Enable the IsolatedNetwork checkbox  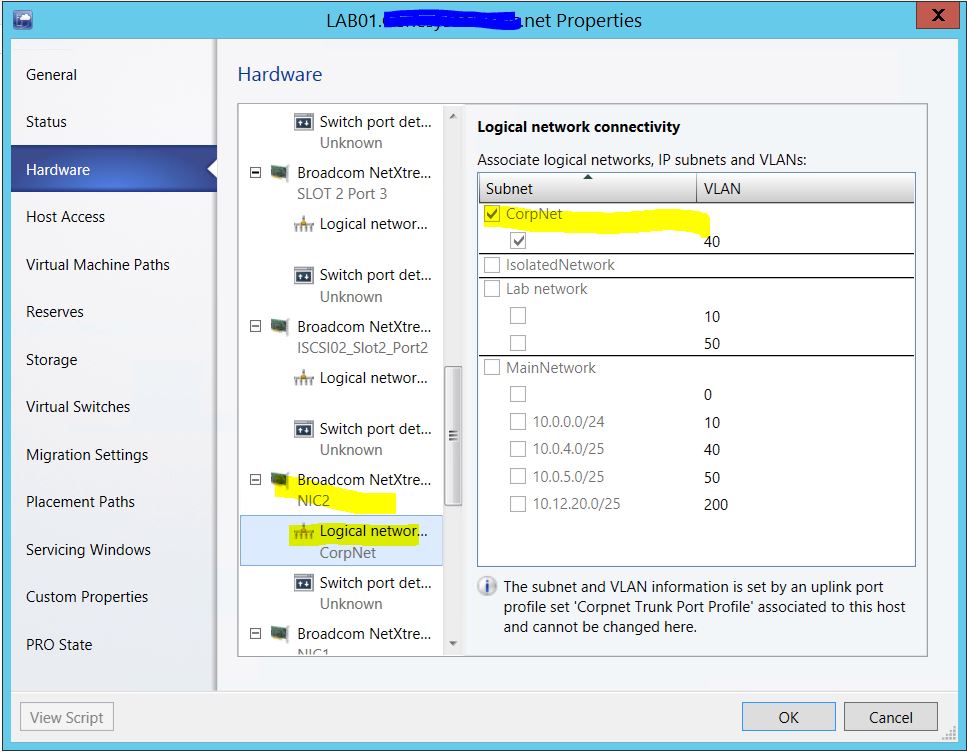pos(492,265)
